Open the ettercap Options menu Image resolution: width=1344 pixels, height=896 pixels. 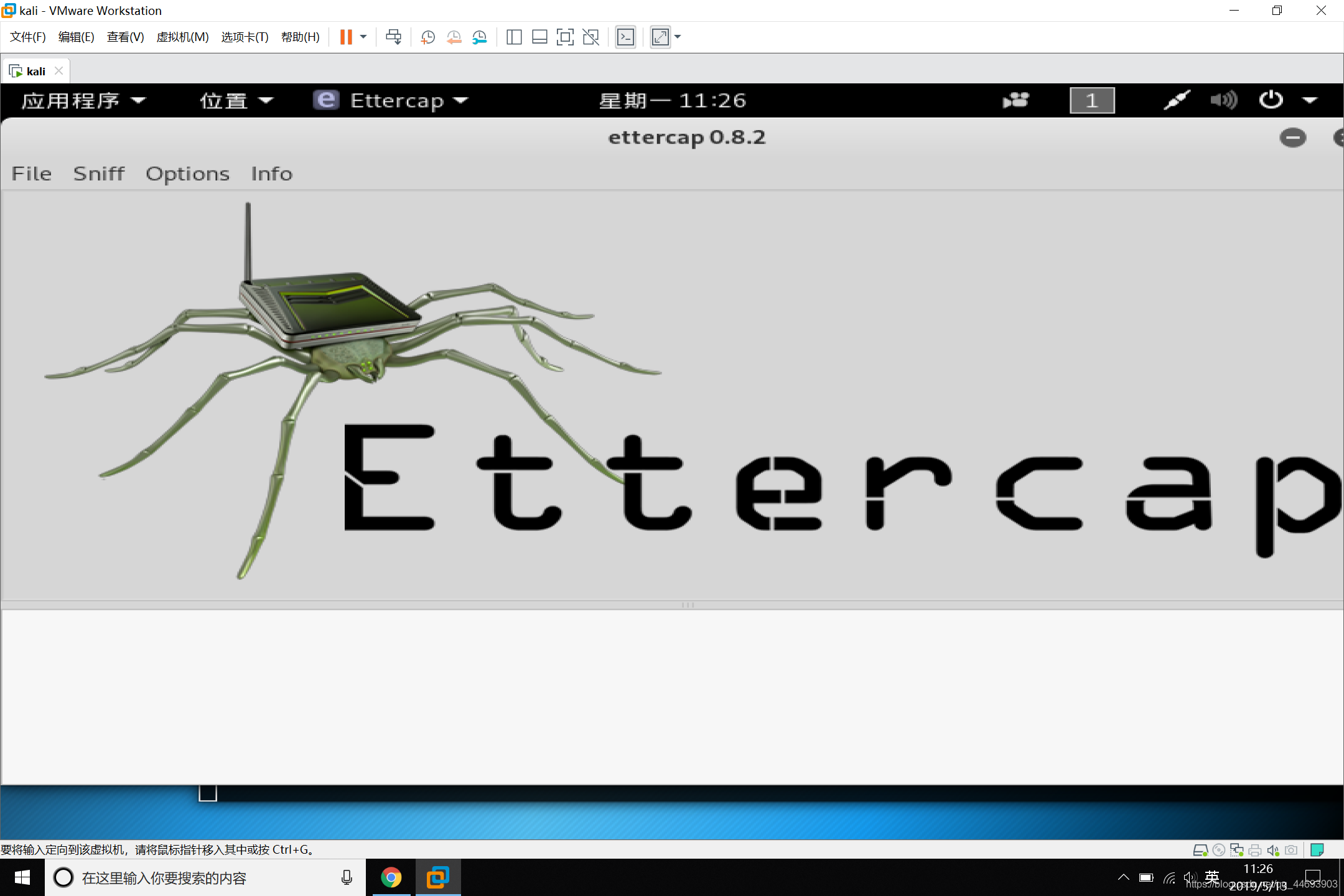(x=187, y=174)
